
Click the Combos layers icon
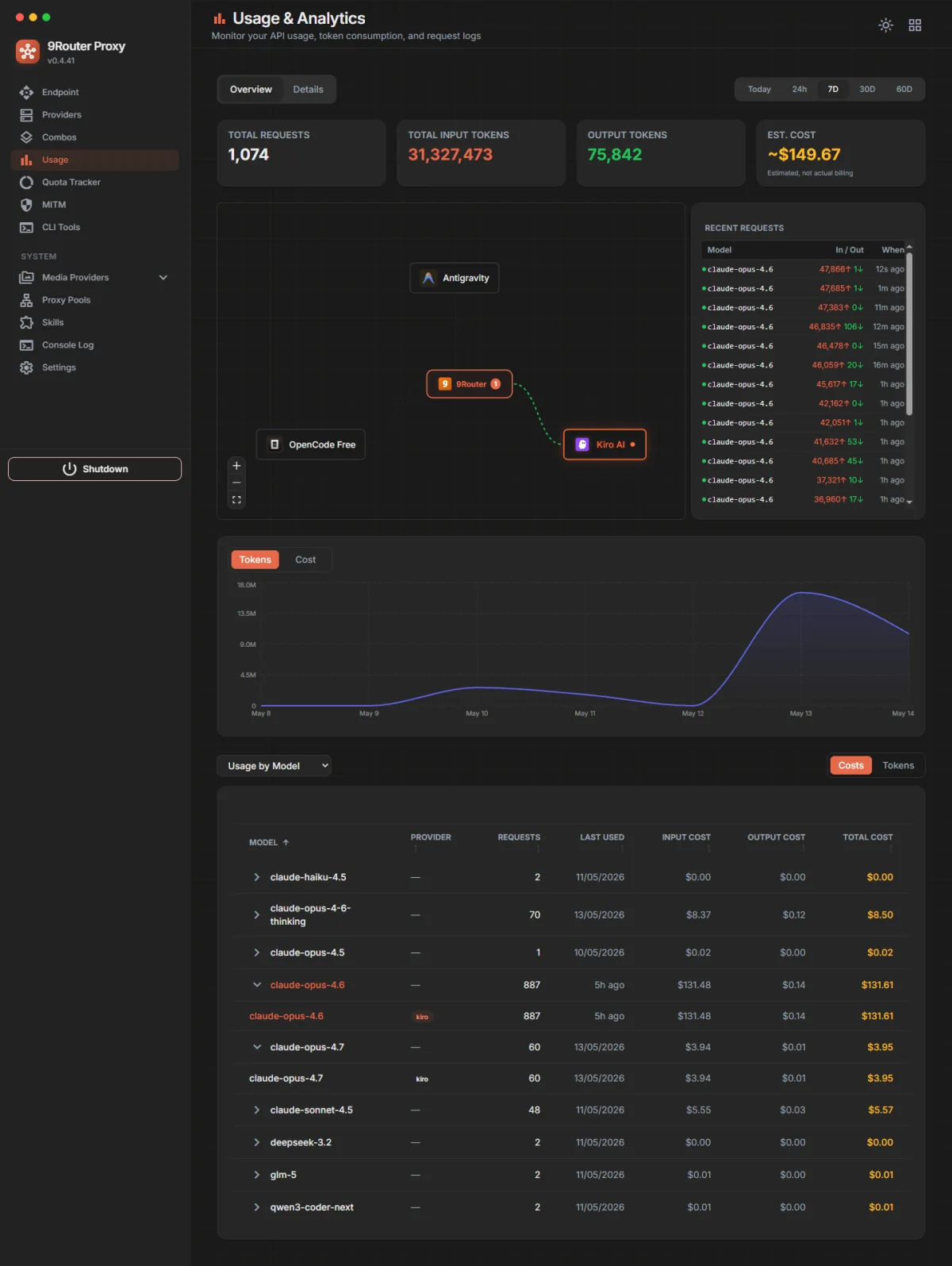click(26, 137)
